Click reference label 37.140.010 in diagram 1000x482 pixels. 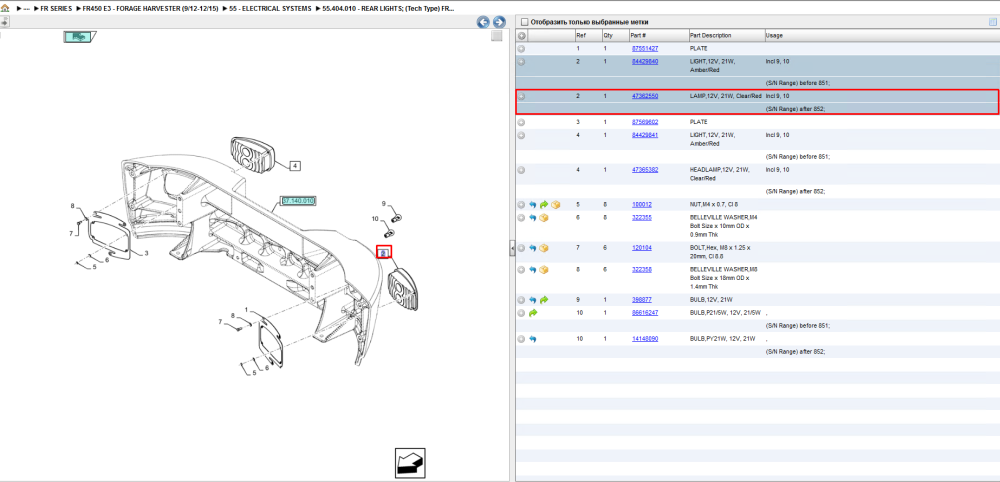[x=299, y=201]
